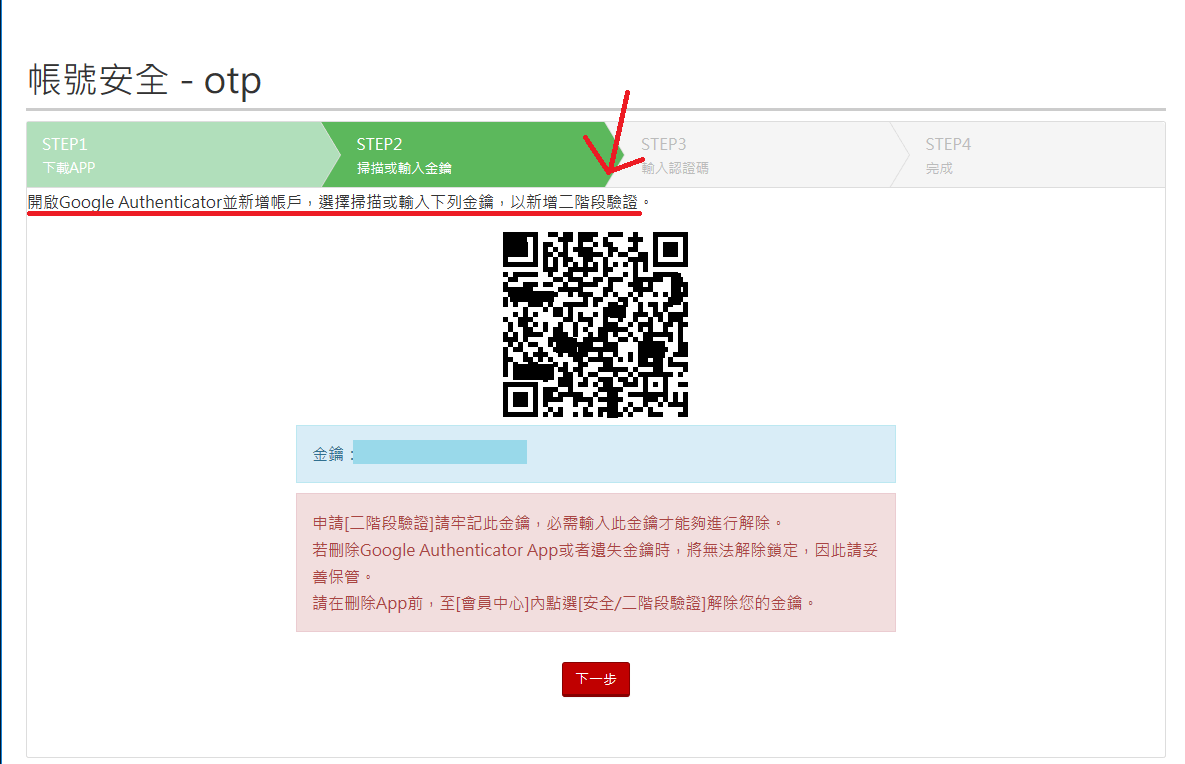This screenshot has width=1185, height=764.
Task: Open the STEP3 輸入認證碼 step
Action: click(x=756, y=155)
